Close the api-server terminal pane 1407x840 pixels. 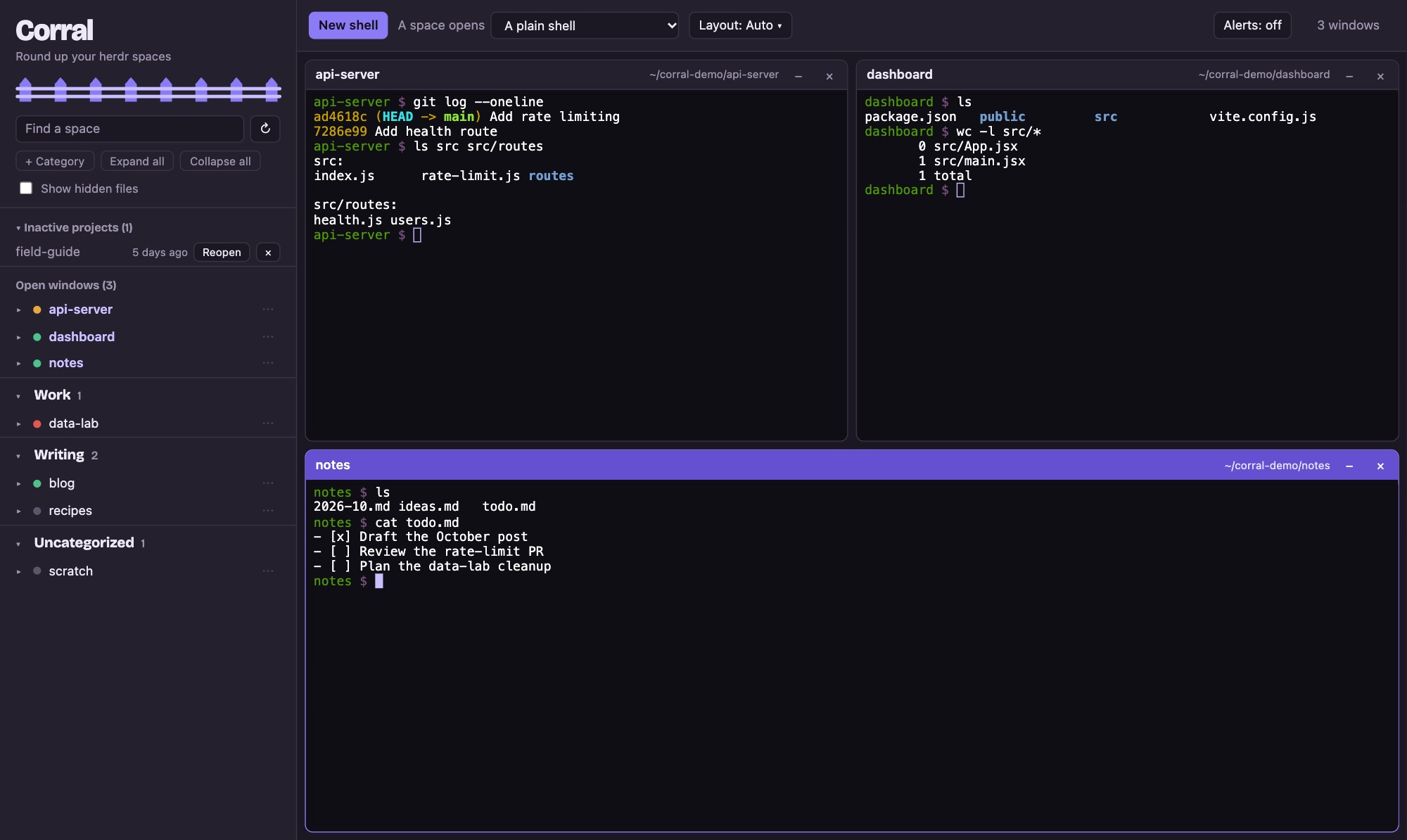click(829, 76)
